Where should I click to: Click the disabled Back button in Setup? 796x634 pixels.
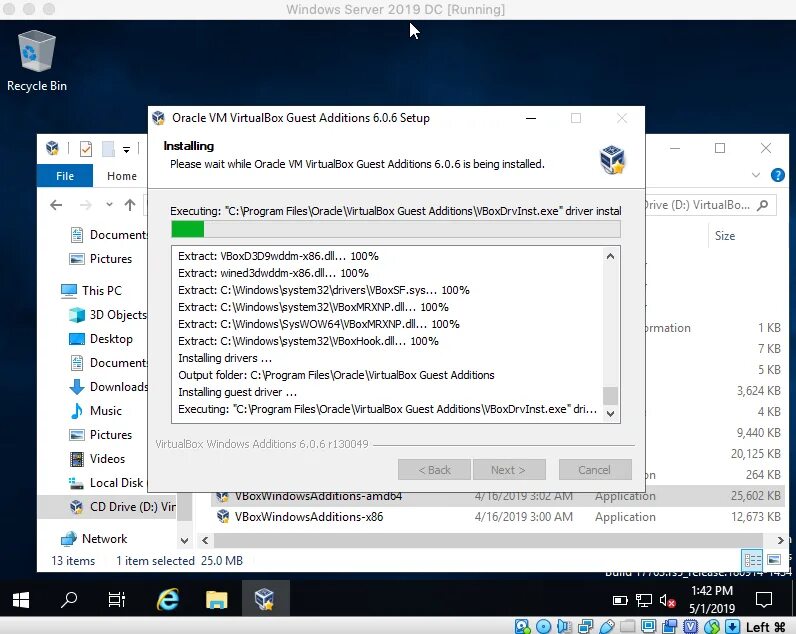pos(434,470)
